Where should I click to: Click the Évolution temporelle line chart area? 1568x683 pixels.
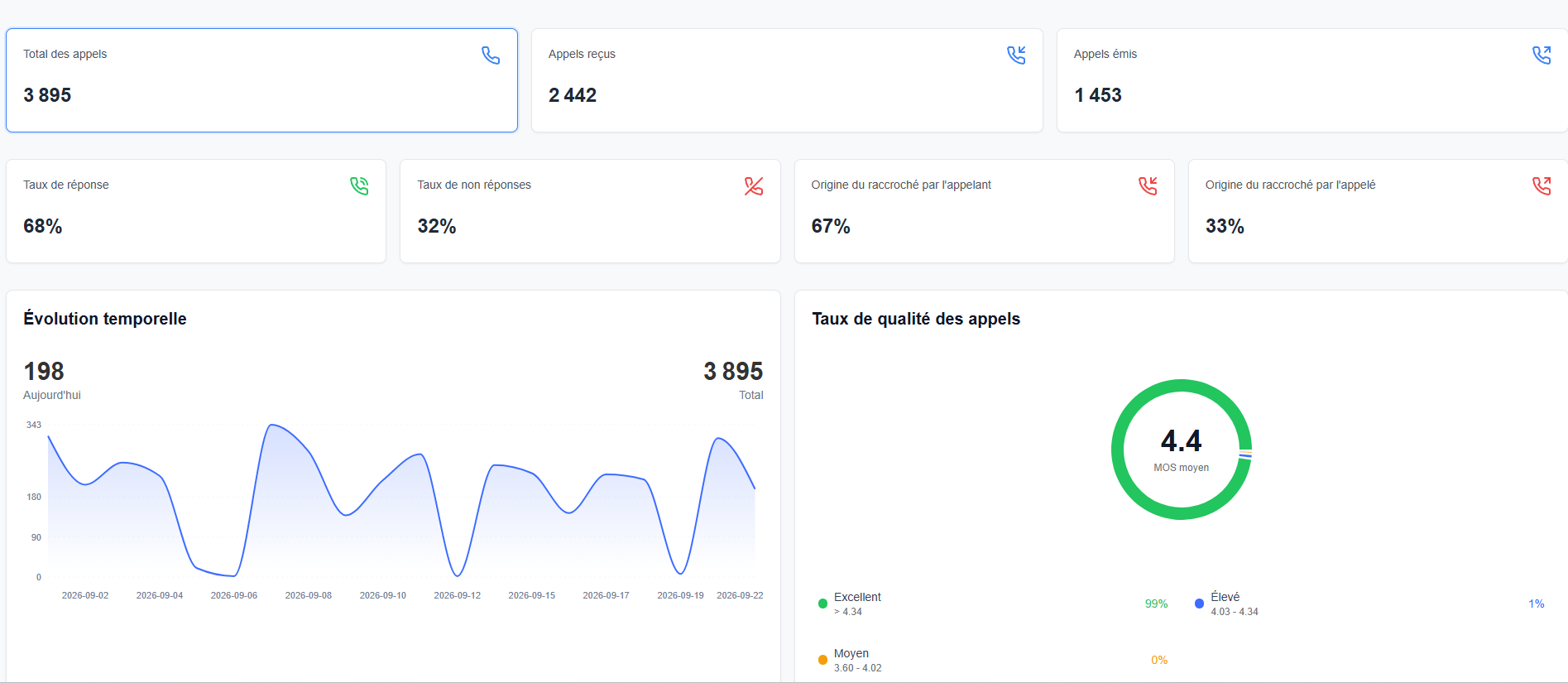point(401,501)
